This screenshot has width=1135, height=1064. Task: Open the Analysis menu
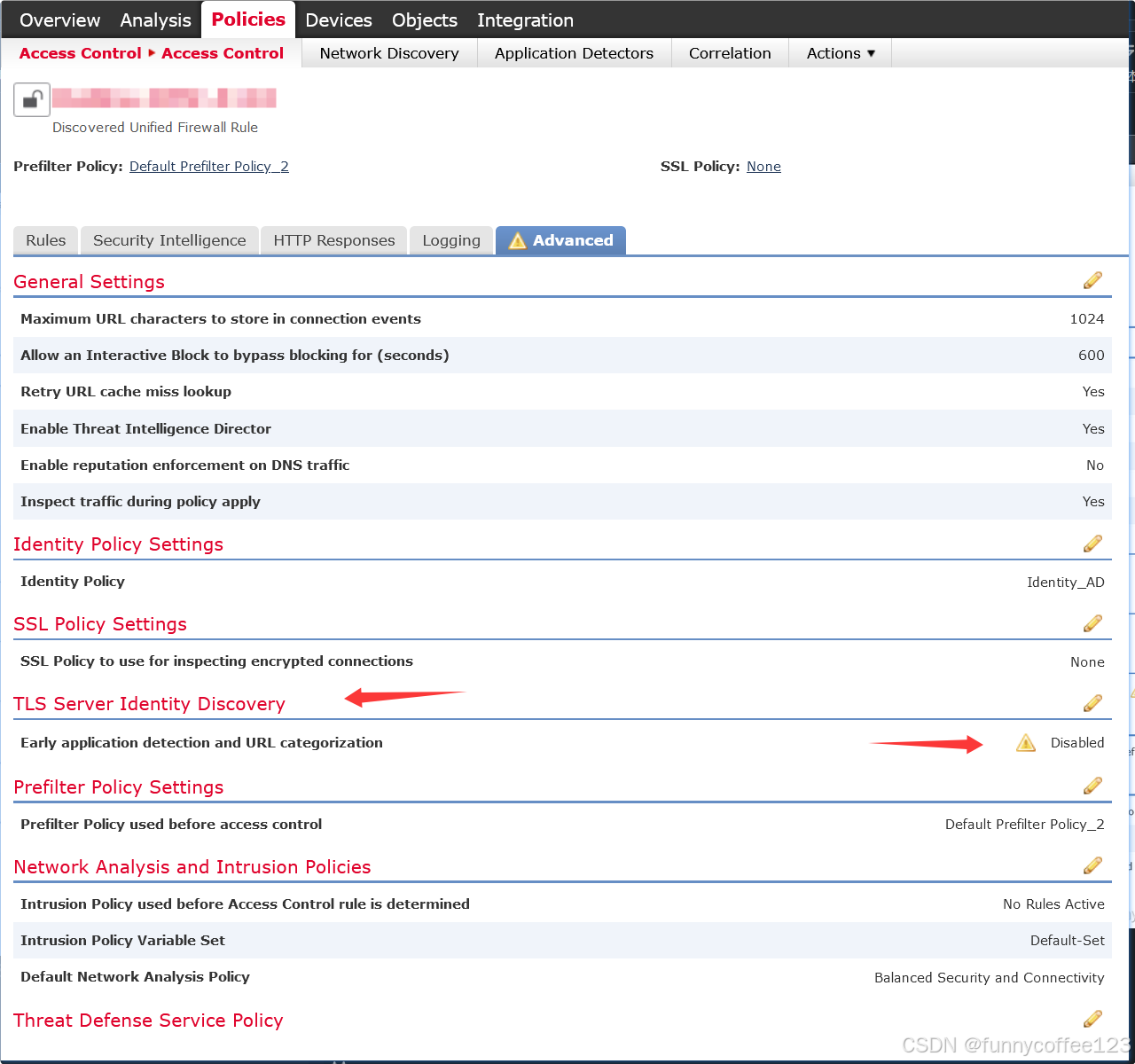(x=155, y=20)
